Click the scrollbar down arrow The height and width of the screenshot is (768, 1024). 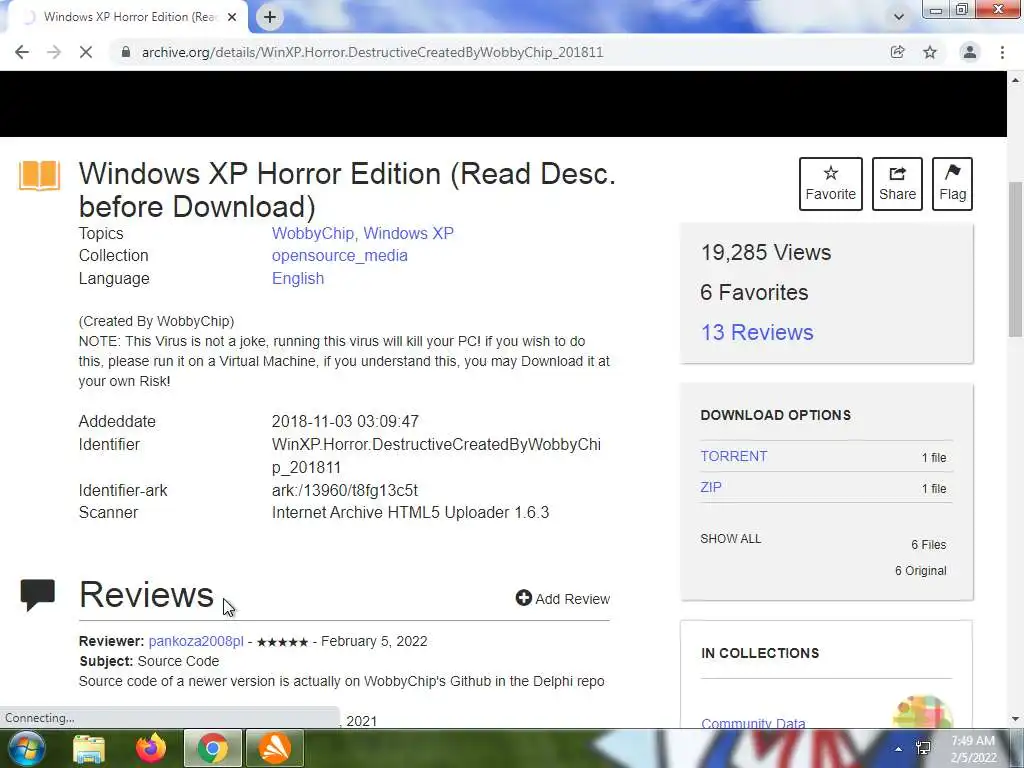(x=1016, y=719)
